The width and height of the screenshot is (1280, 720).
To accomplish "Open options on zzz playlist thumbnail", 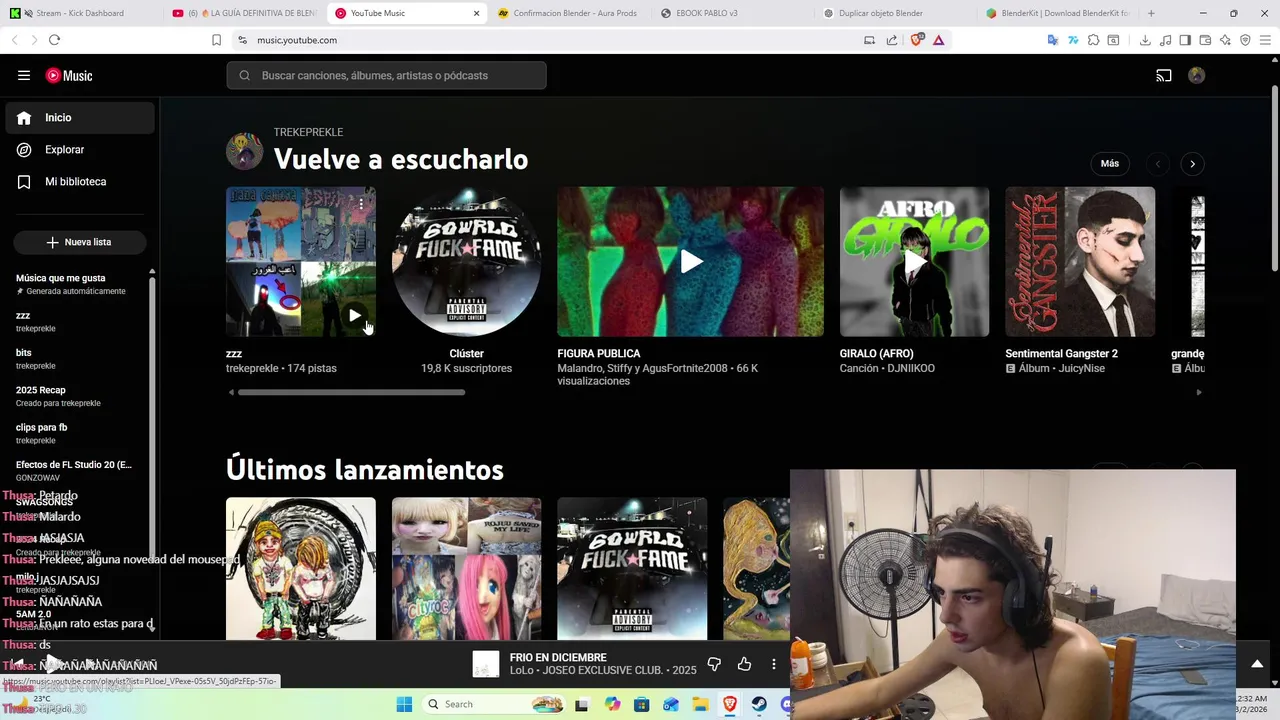I will tap(361, 203).
